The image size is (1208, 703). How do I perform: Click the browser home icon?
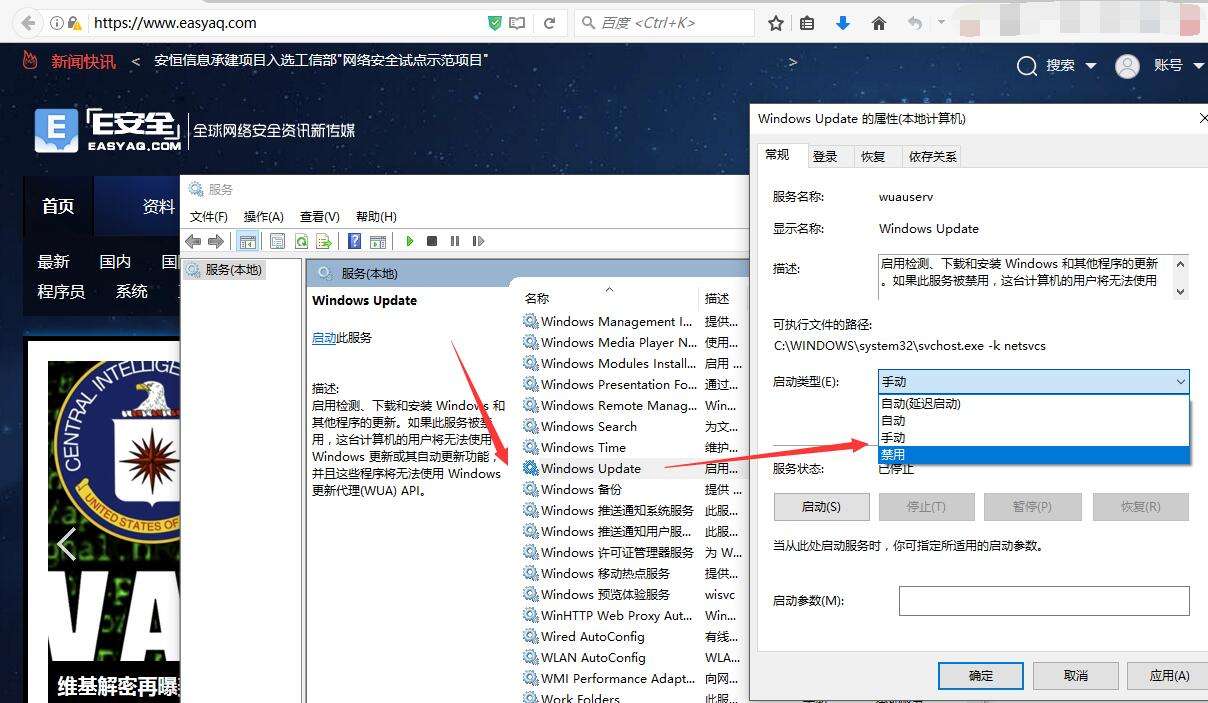(x=879, y=22)
